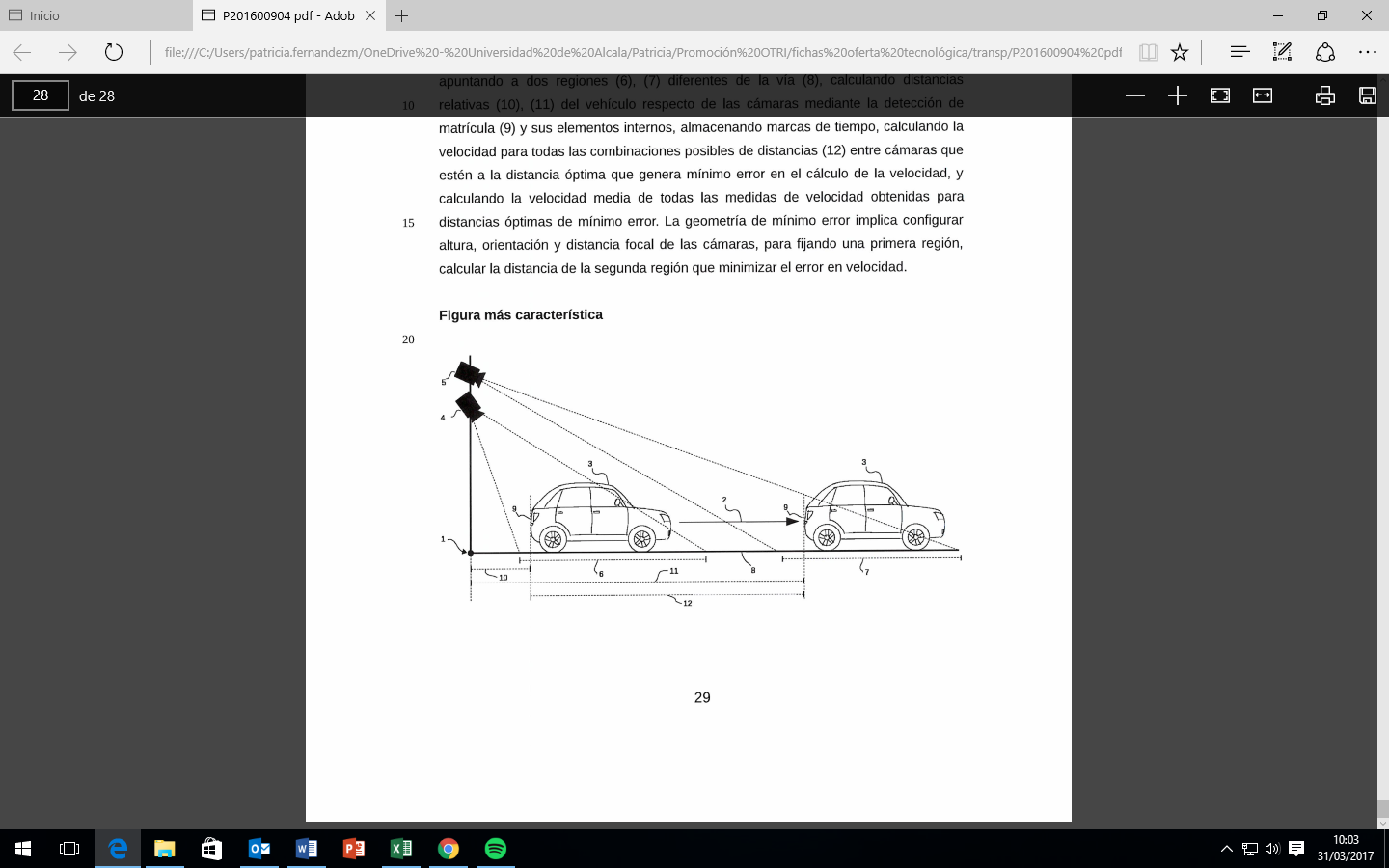Zoom out using the minus icon
Screen dimensions: 1389x868
(x=1135, y=95)
